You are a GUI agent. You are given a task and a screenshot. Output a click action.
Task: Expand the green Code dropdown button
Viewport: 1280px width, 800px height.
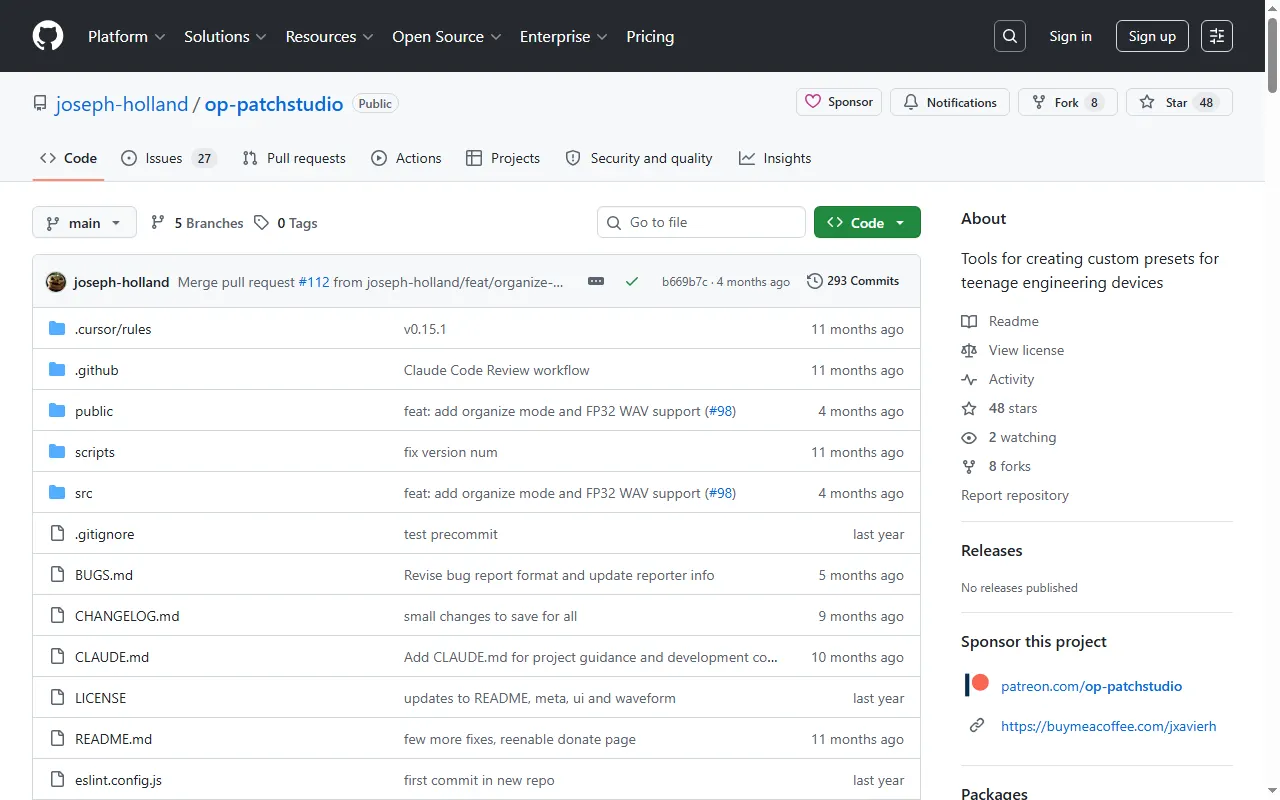867,222
